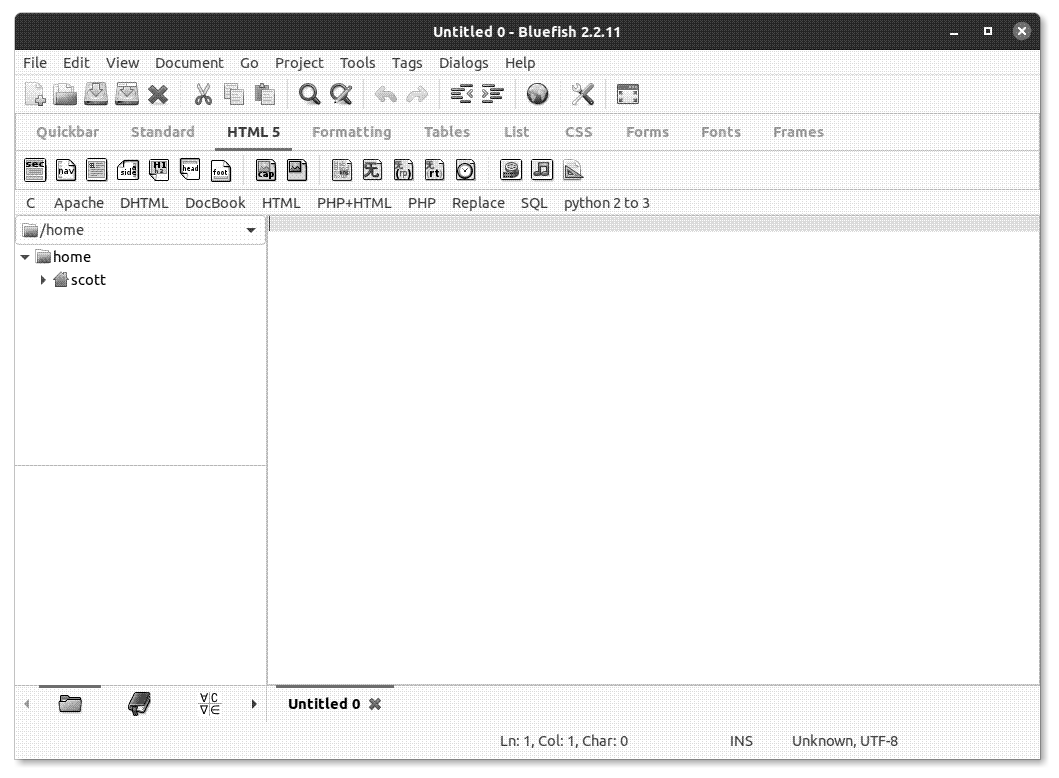The width and height of the screenshot is (1059, 778).
Task: Click the Indent icon
Action: coord(492,95)
